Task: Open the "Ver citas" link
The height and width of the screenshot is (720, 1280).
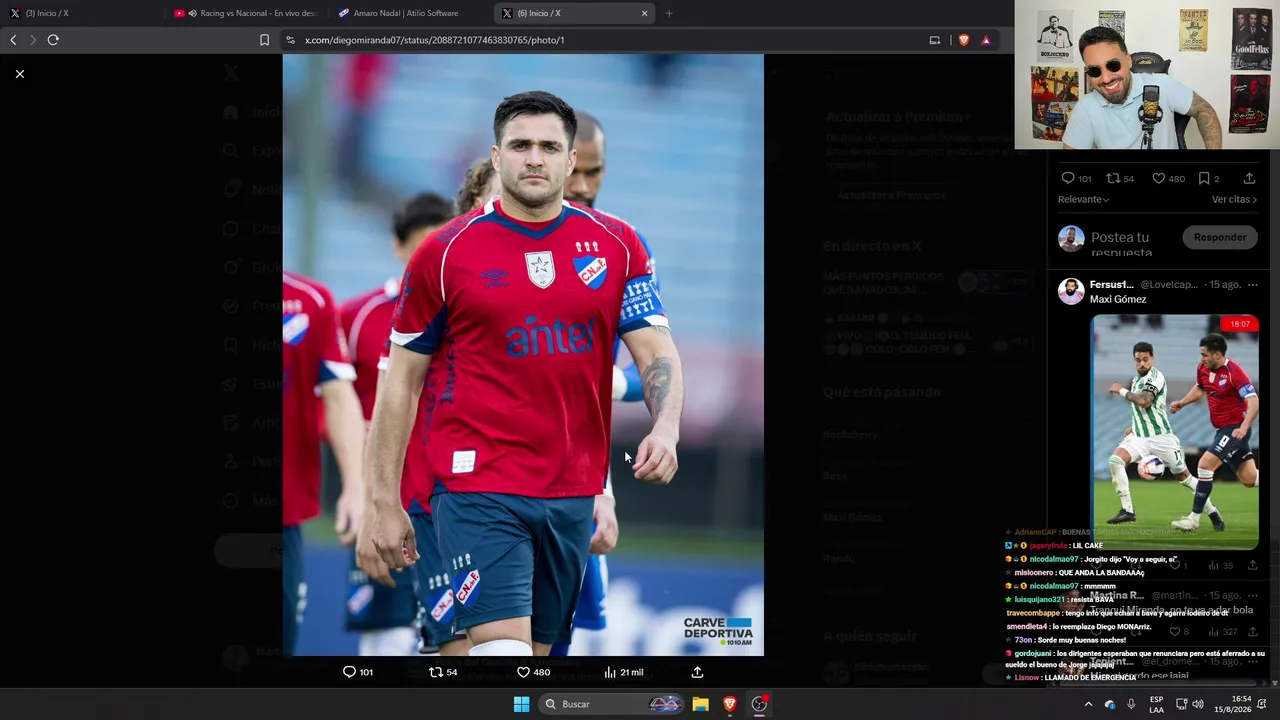Action: tap(1235, 199)
